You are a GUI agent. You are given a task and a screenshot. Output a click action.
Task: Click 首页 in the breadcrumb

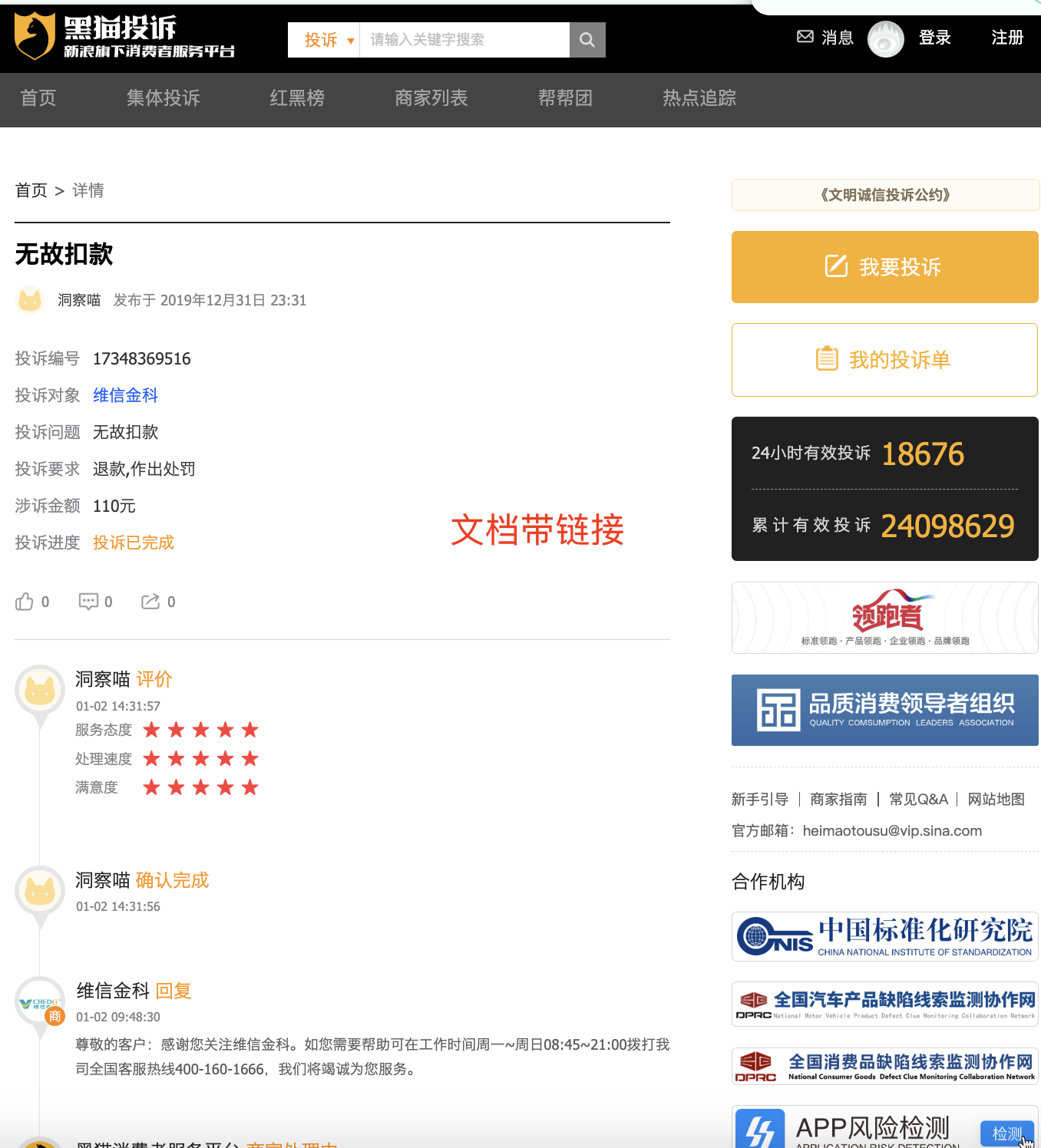31,190
